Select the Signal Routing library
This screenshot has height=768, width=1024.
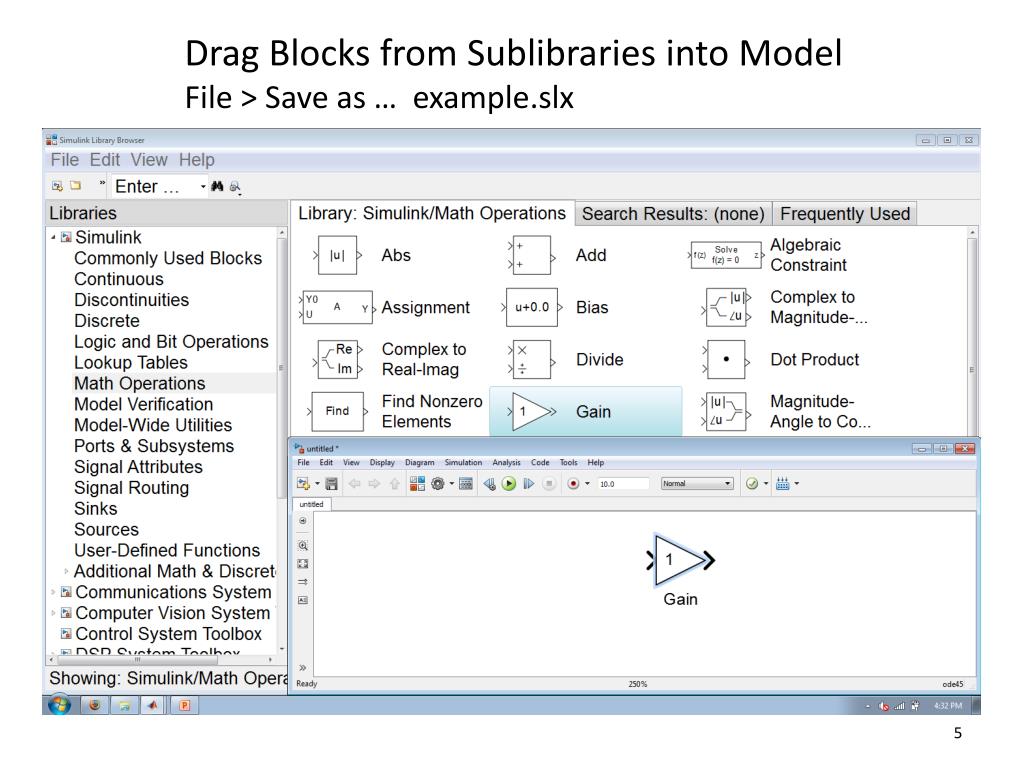pyautogui.click(x=131, y=488)
